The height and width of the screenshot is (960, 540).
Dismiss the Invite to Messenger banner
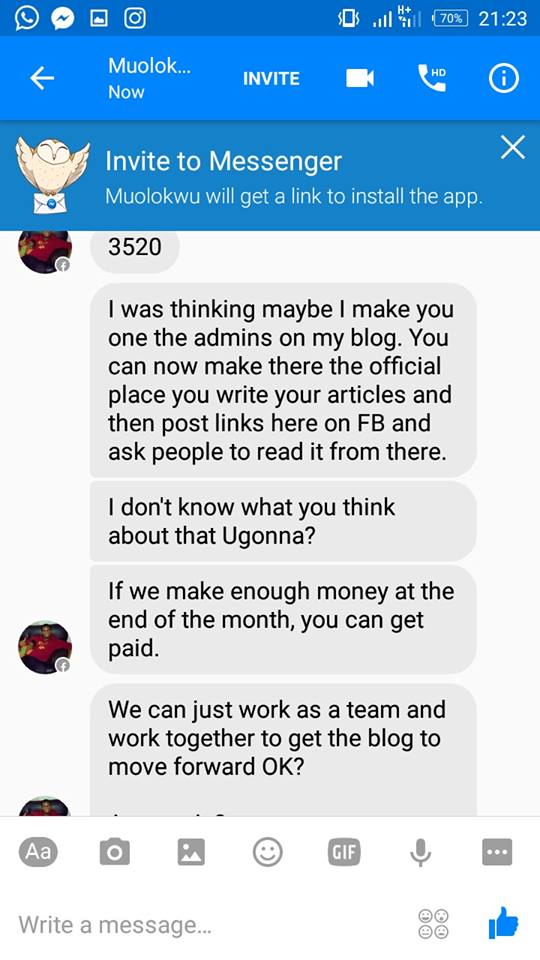point(512,148)
